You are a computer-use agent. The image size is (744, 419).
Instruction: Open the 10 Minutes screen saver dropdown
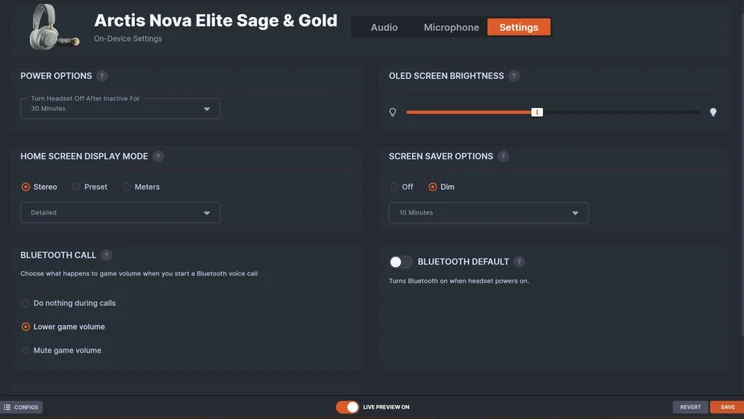(x=489, y=213)
